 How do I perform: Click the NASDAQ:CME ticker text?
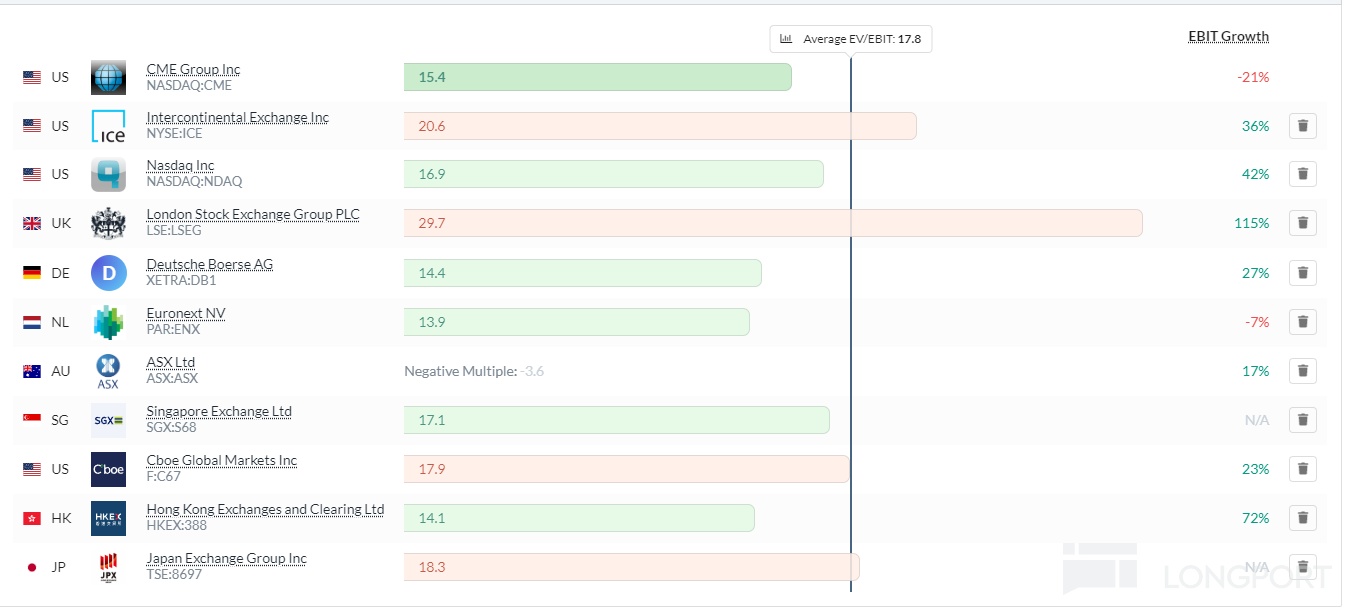[x=189, y=85]
